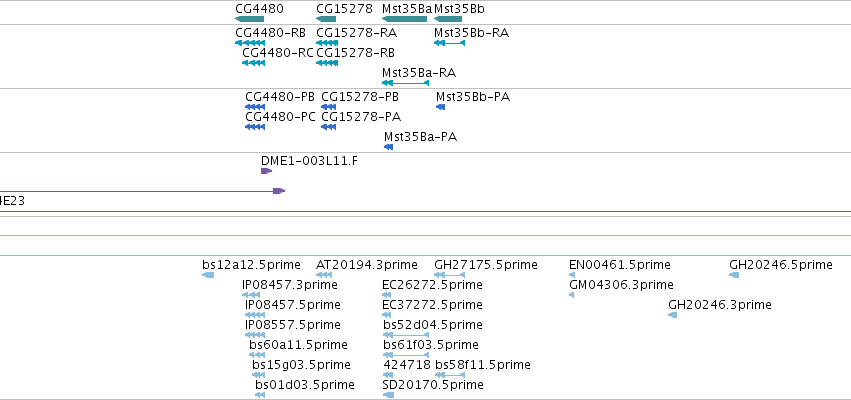Select the CG4480-PC protein glyph
The image size is (851, 400).
(255, 127)
